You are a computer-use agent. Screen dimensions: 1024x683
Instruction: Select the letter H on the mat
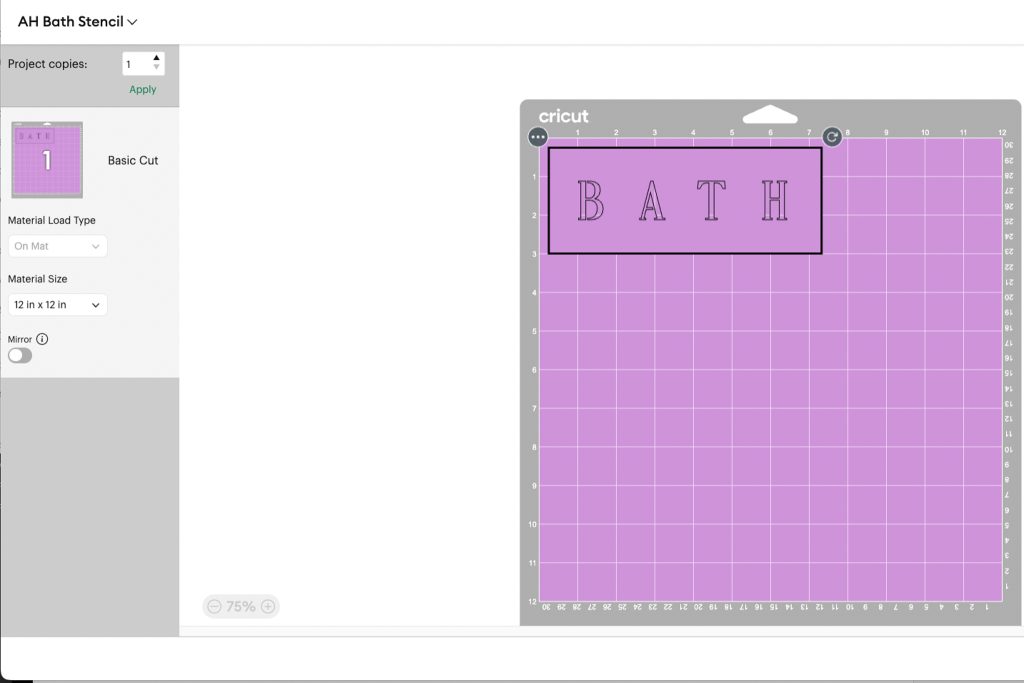[x=774, y=201]
